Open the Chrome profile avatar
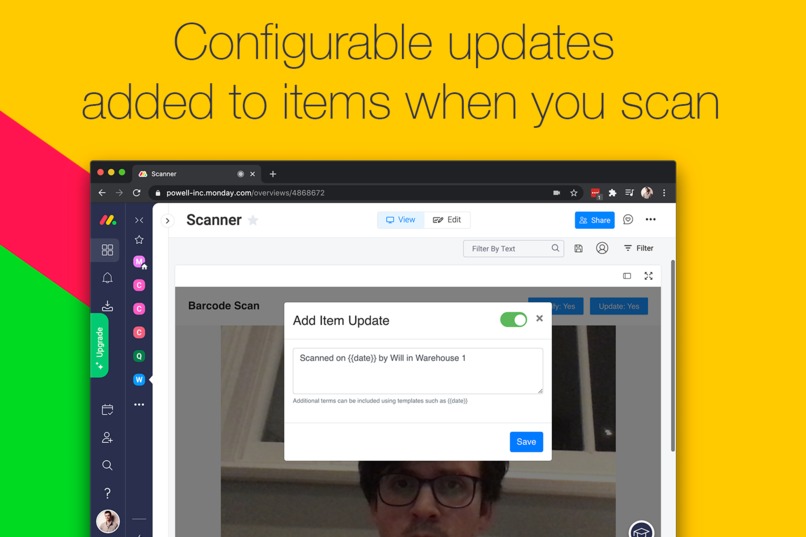The width and height of the screenshot is (806, 537). click(647, 193)
